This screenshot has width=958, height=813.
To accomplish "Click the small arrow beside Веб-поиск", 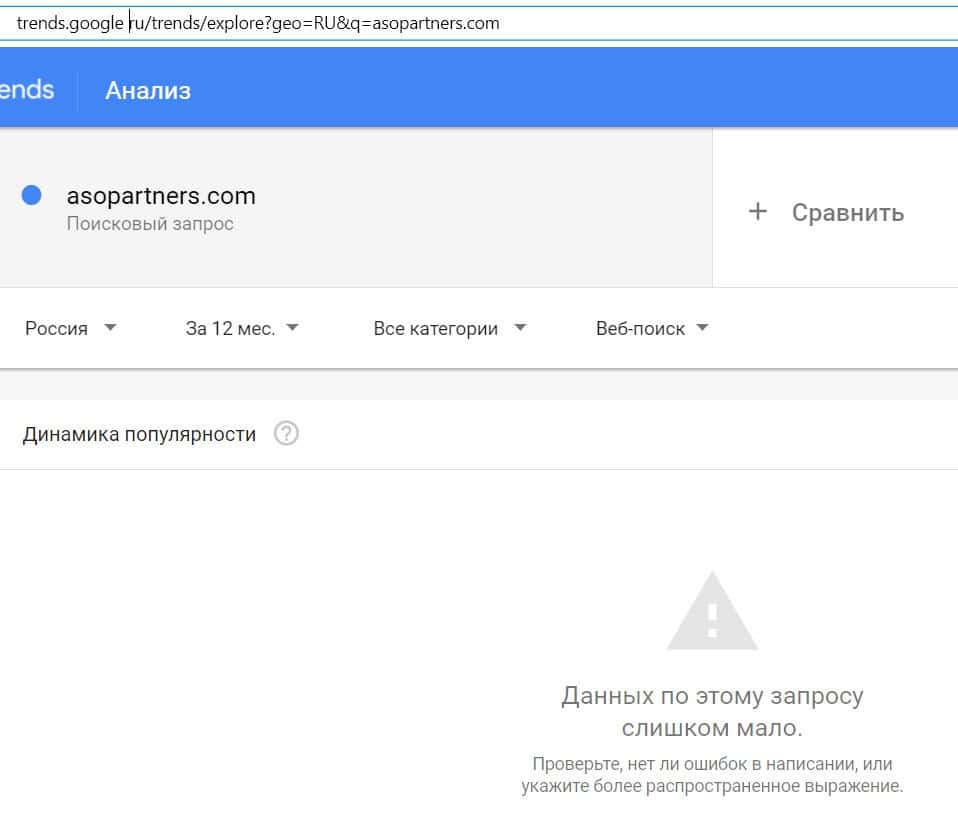I will coord(702,328).
